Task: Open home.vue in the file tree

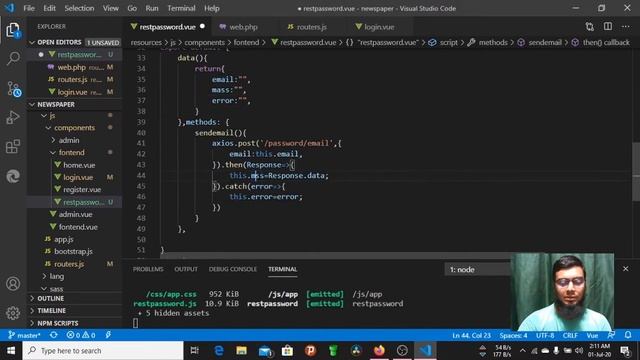Action: (x=79, y=165)
